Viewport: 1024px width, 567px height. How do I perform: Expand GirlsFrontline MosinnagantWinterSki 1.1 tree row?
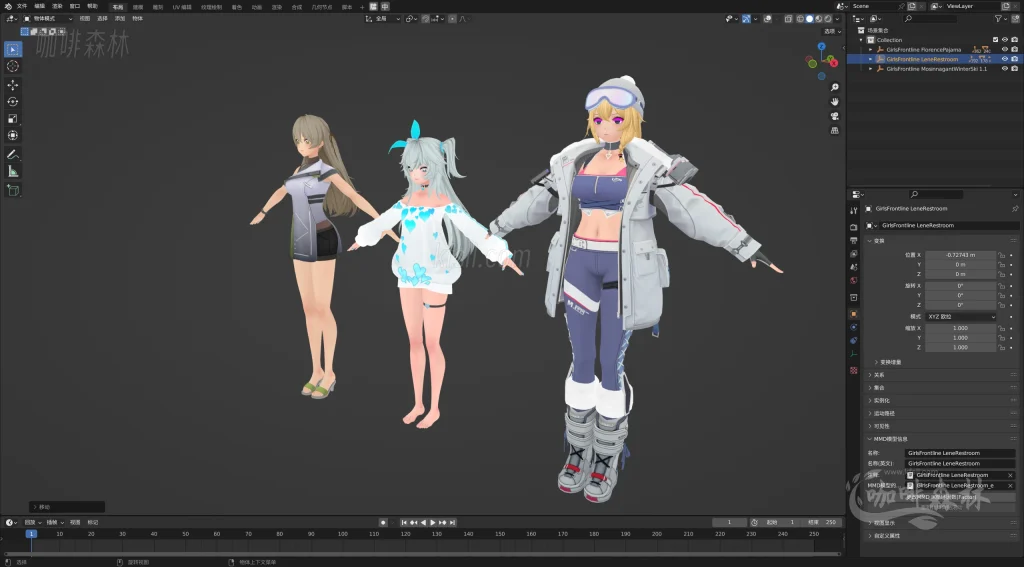(x=871, y=69)
